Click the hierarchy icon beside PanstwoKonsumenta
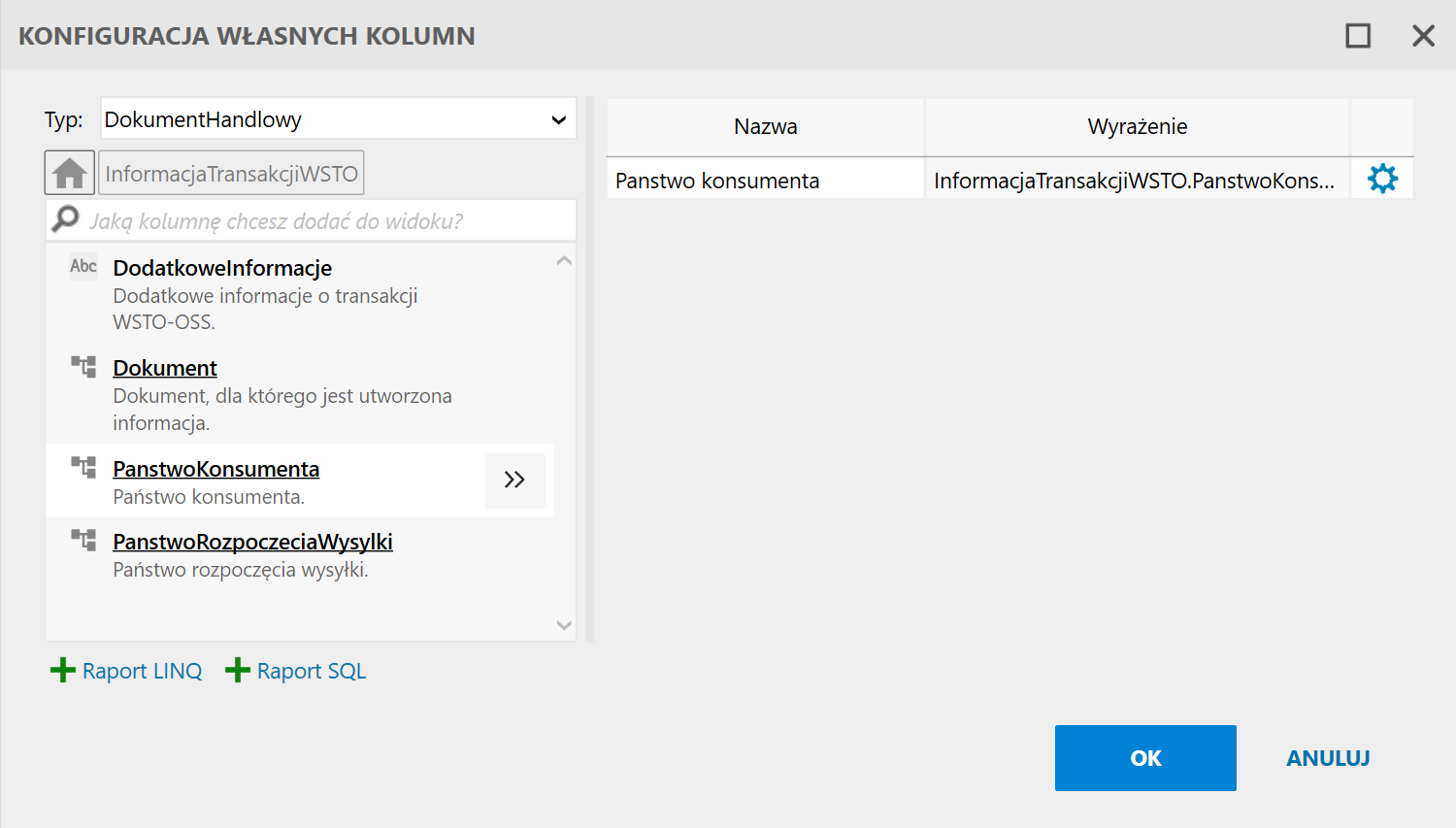The height and width of the screenshot is (828, 1456). pos(83,467)
